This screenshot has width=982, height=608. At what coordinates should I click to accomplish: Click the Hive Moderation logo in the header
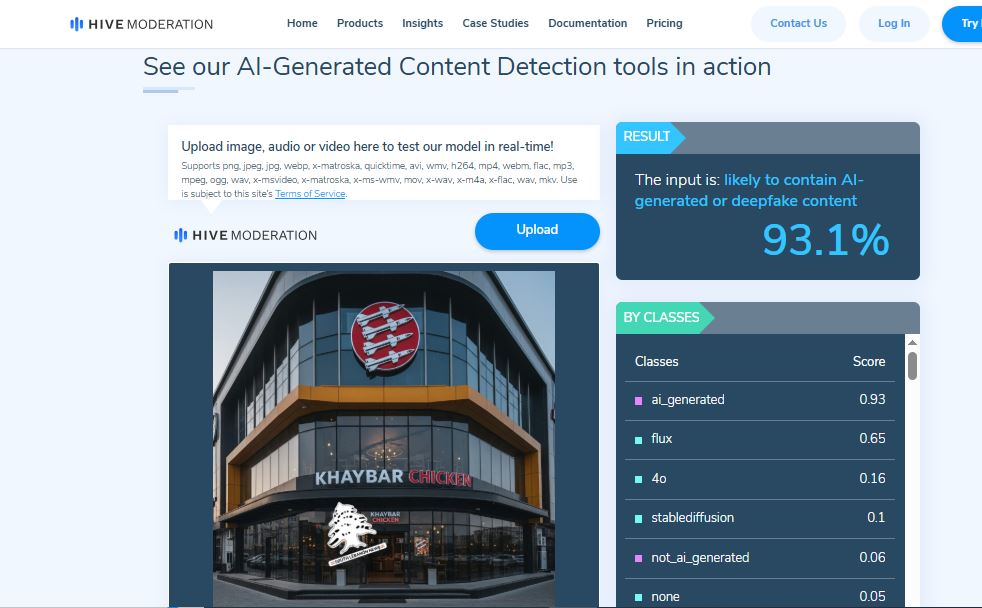pos(141,24)
